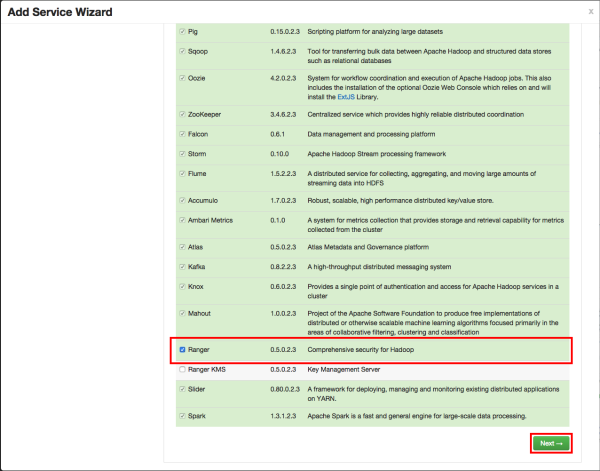This screenshot has width=600, height=471.
Task: Enable the Ranger KMS checkbox
Action: 182,369
